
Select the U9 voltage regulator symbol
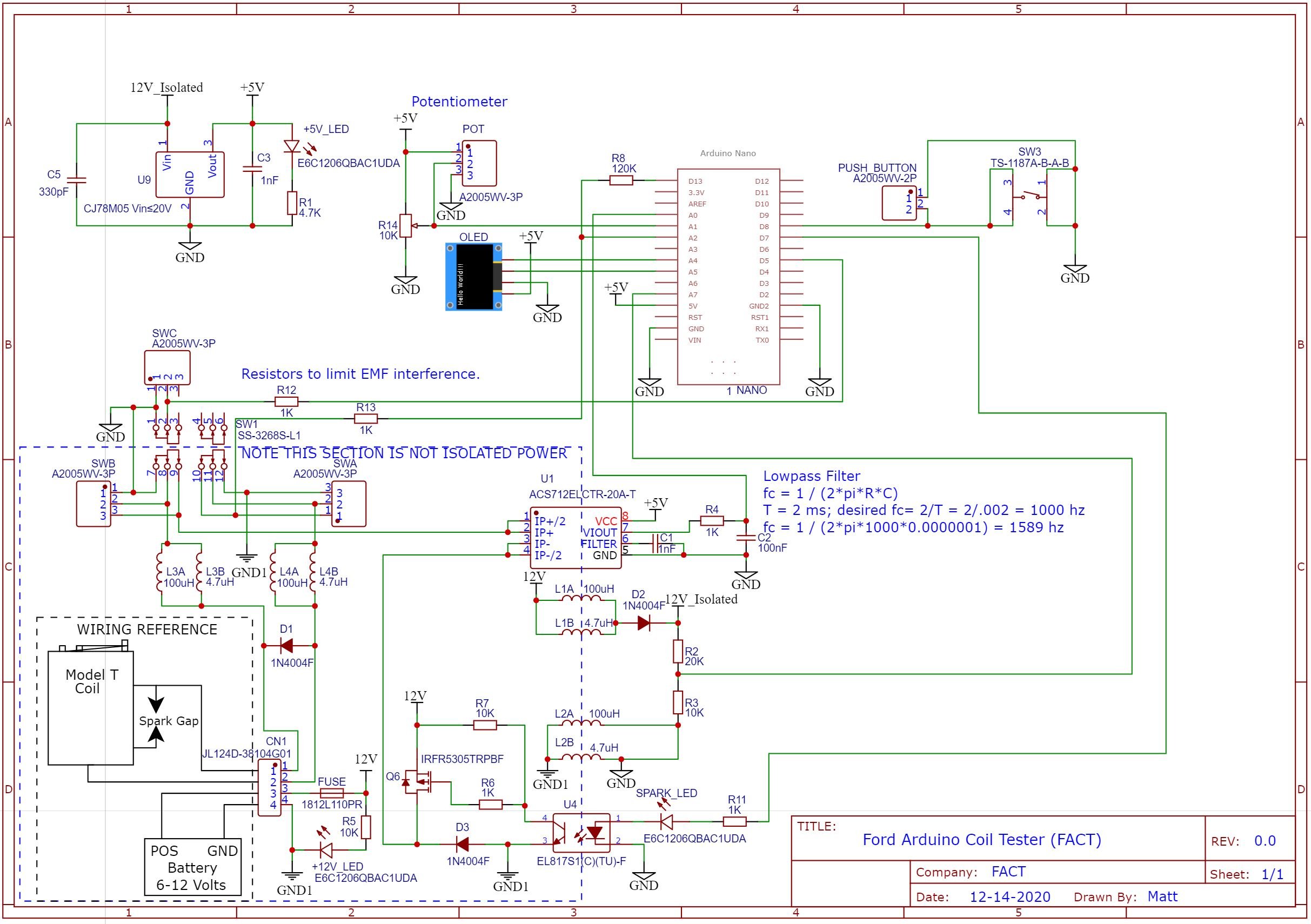[x=190, y=174]
